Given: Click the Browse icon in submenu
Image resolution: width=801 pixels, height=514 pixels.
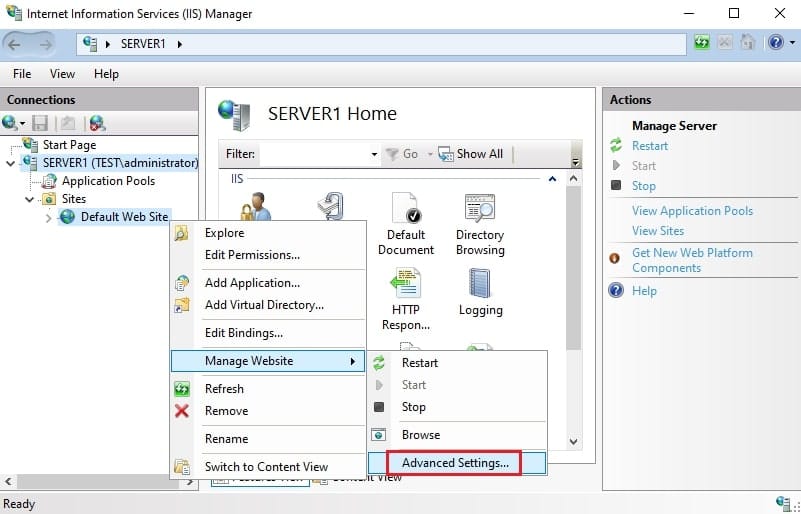Looking at the screenshot, I should (x=379, y=435).
